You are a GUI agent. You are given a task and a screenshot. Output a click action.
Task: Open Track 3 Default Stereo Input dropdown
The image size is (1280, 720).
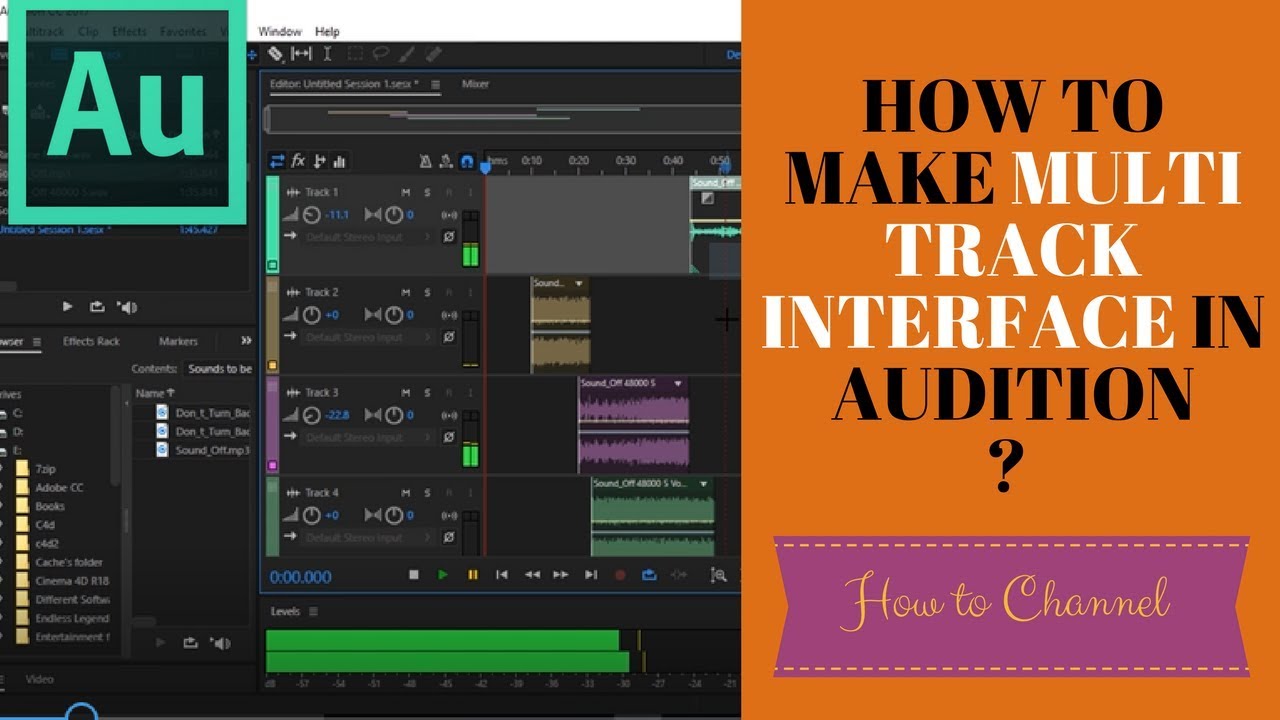tap(369, 437)
